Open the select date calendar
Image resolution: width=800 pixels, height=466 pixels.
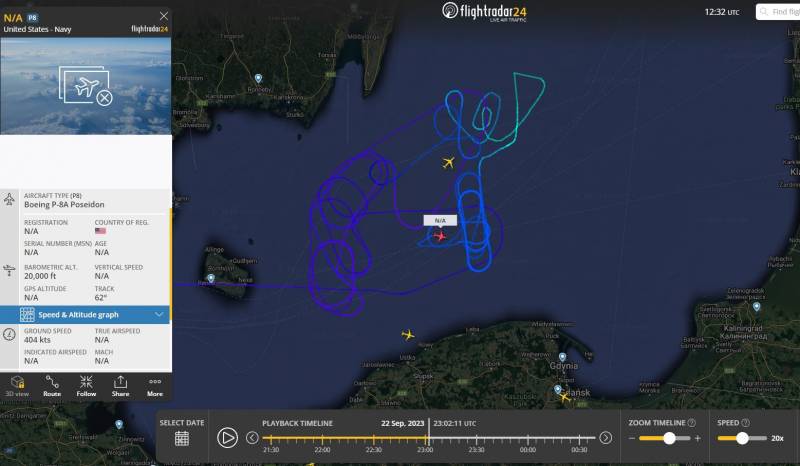[x=182, y=438]
